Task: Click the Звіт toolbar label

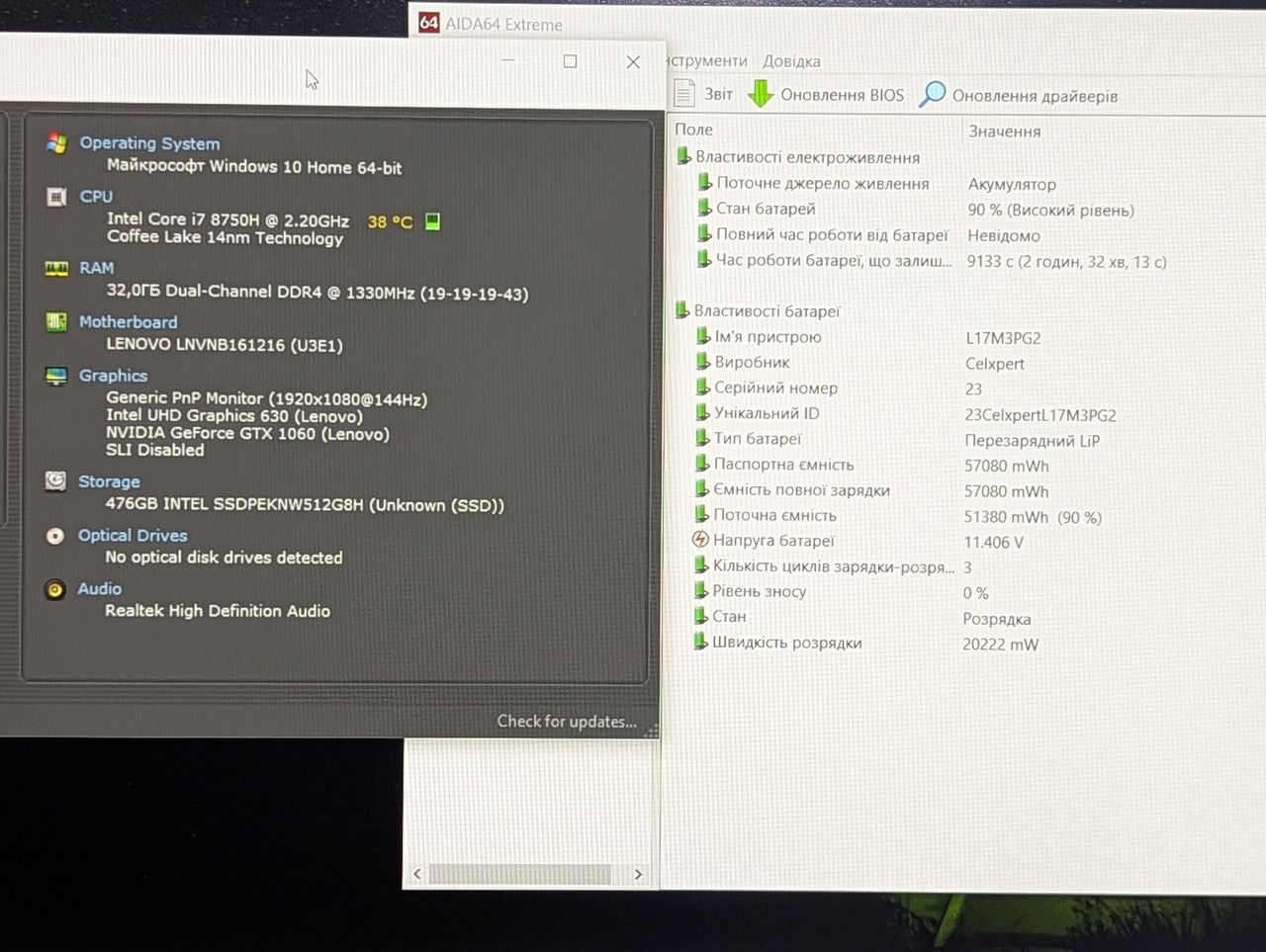Action: tap(718, 95)
